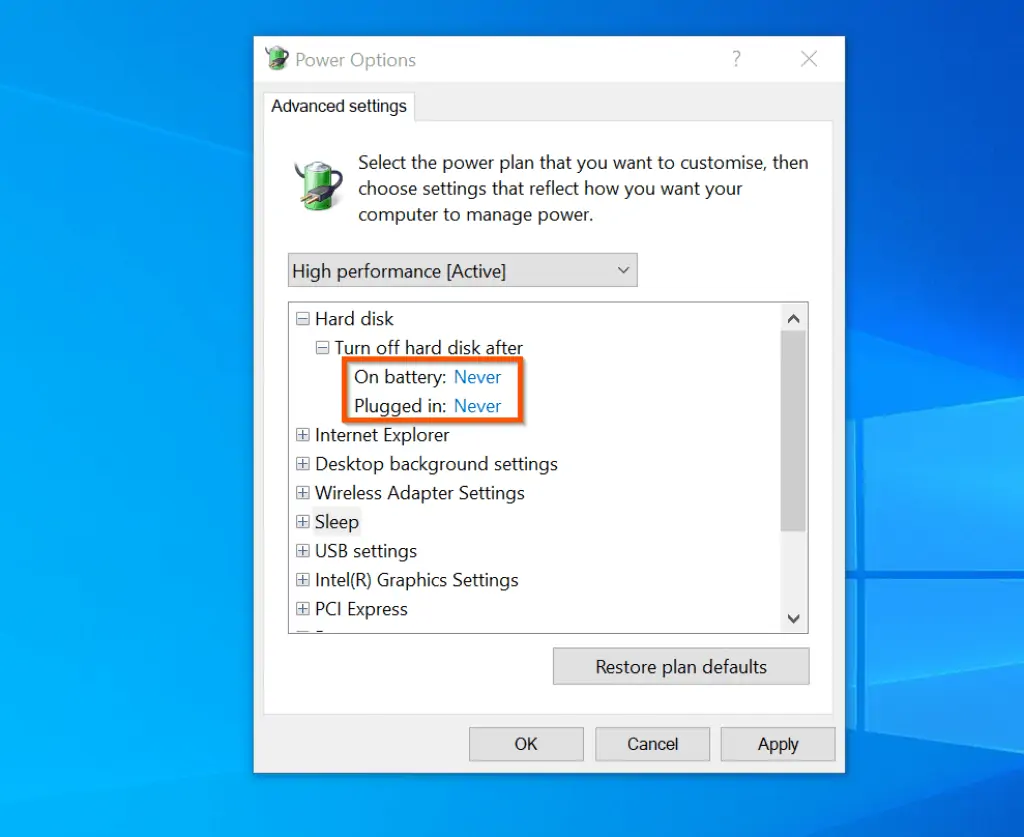
Task: Change the On battery Never value
Action: coord(477,377)
